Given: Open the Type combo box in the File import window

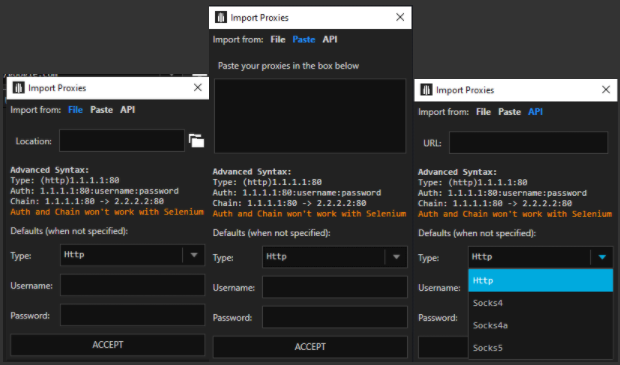Looking at the screenshot, I should [x=132, y=255].
